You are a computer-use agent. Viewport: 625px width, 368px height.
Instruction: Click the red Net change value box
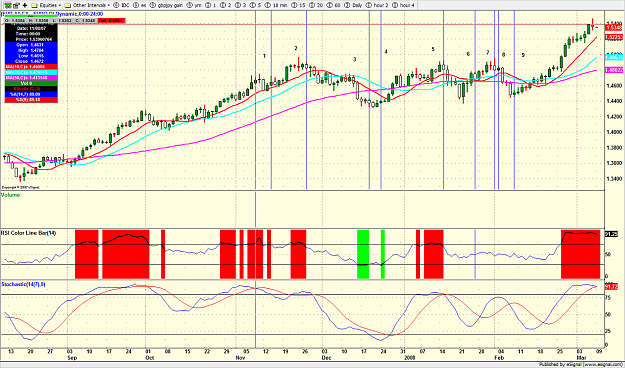[x=111, y=20]
